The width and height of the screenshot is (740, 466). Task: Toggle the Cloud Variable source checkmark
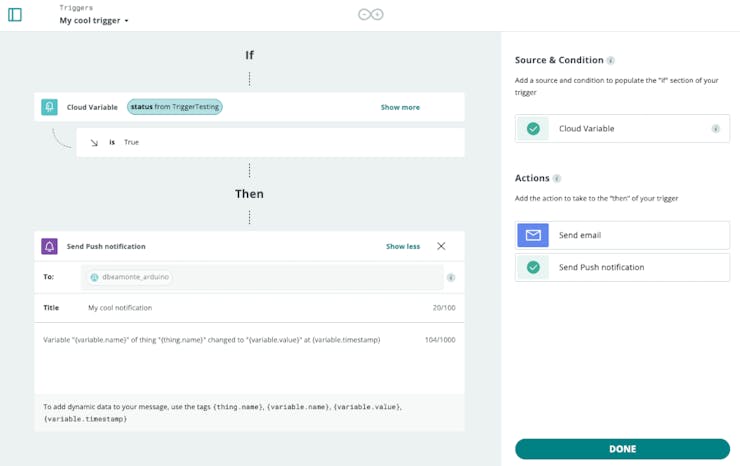pyautogui.click(x=533, y=129)
